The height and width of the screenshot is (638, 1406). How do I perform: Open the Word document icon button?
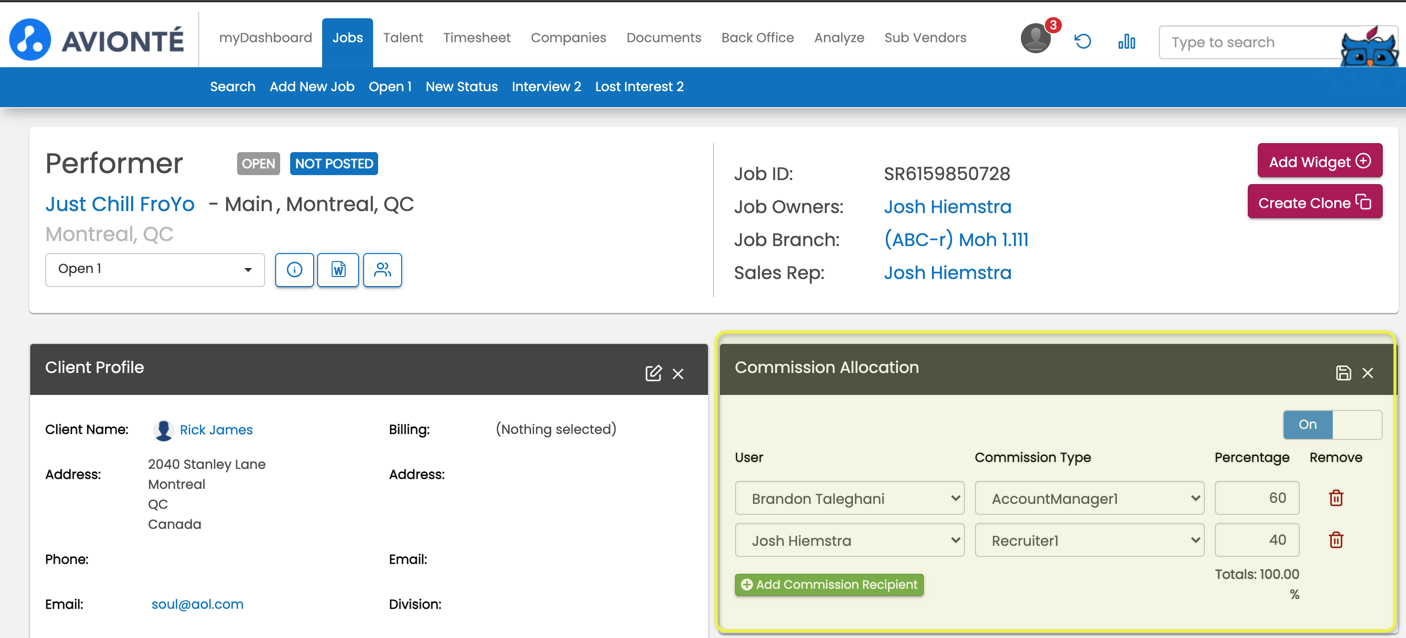tap(338, 270)
